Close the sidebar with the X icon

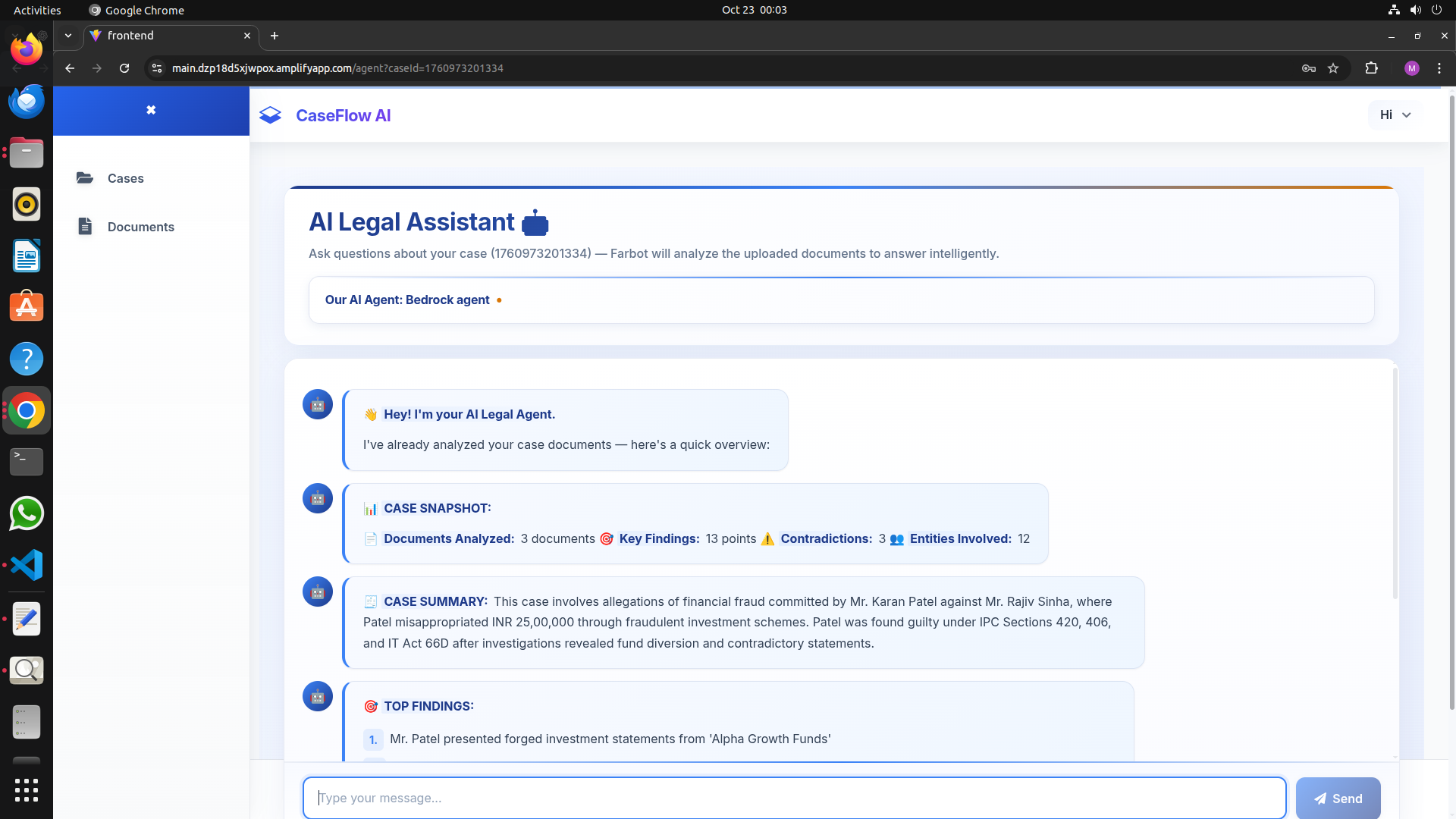[151, 110]
